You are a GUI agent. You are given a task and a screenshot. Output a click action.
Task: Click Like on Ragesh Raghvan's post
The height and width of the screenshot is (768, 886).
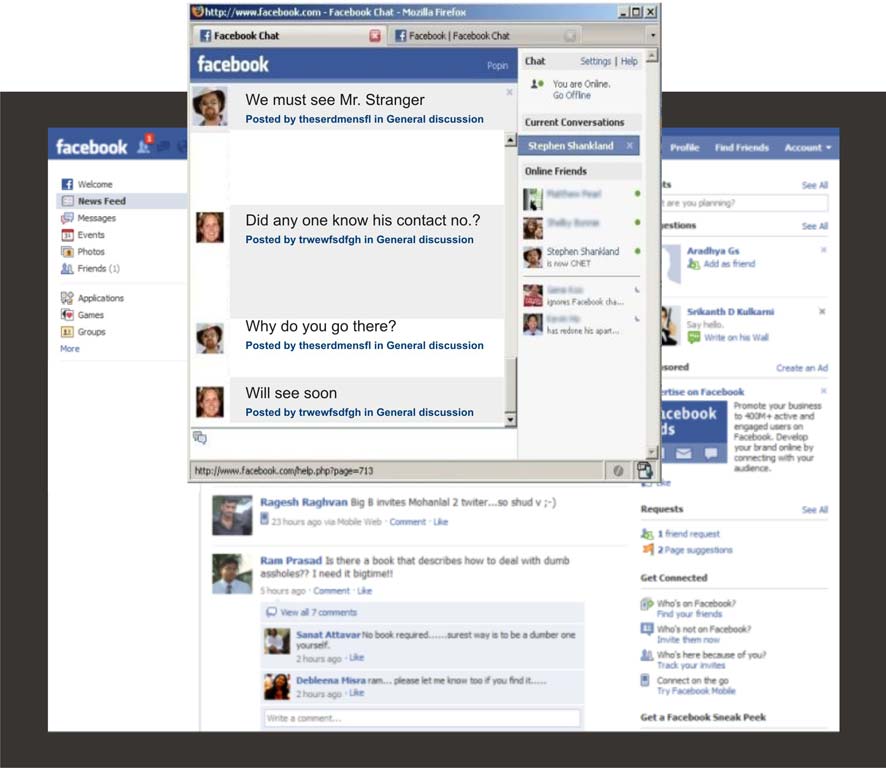click(x=440, y=522)
